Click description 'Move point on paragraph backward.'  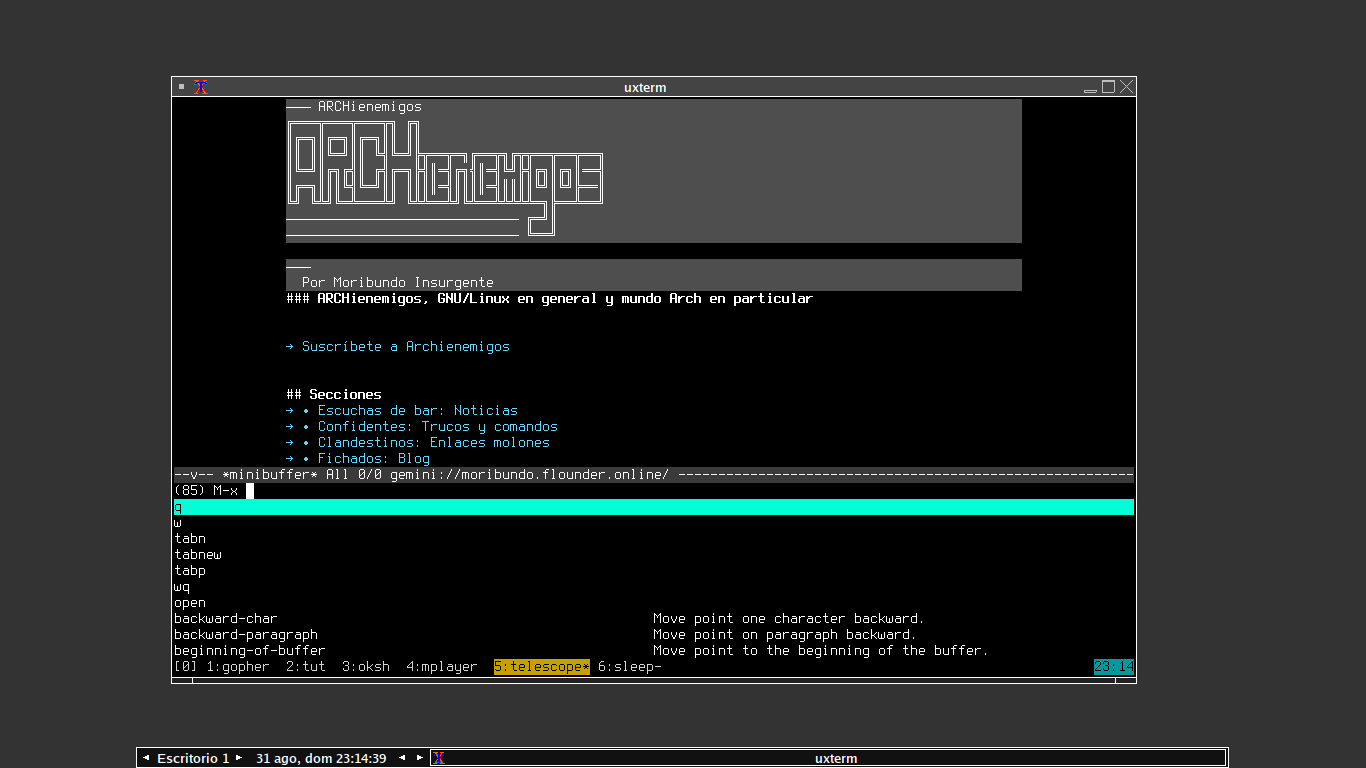click(785, 635)
